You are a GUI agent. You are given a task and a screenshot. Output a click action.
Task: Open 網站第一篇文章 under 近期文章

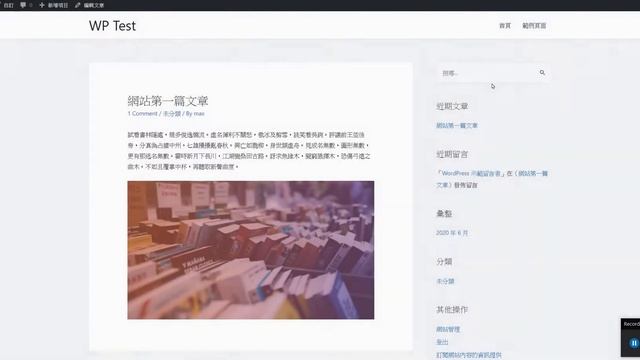point(457,125)
